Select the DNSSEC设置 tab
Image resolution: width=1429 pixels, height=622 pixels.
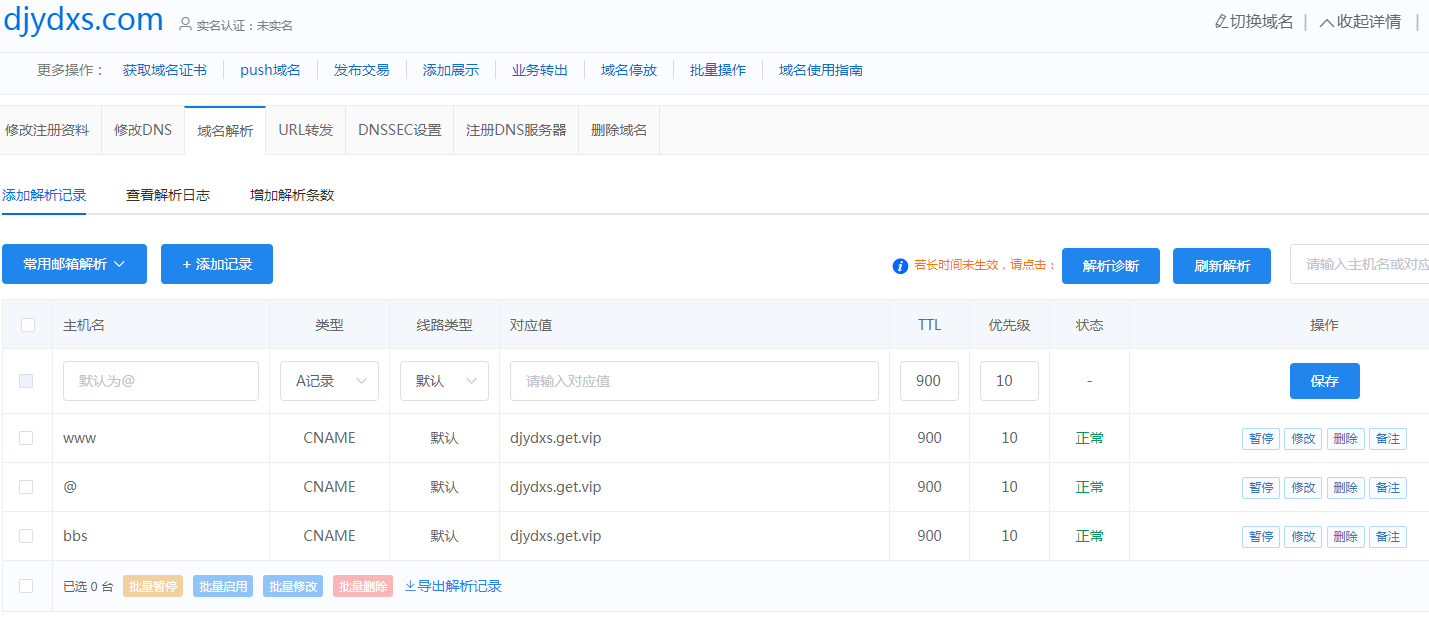tap(399, 129)
